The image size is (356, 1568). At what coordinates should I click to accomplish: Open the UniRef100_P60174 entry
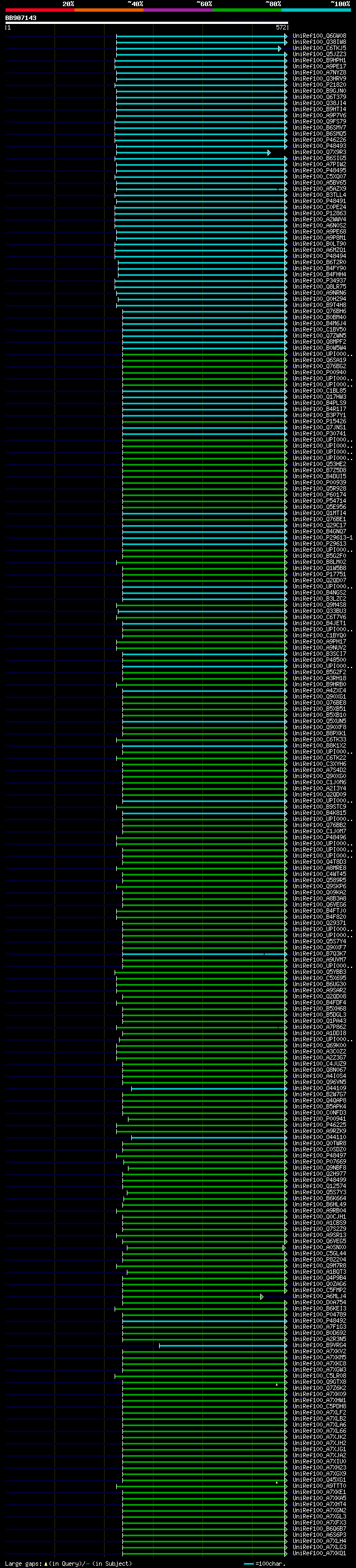click(x=319, y=495)
